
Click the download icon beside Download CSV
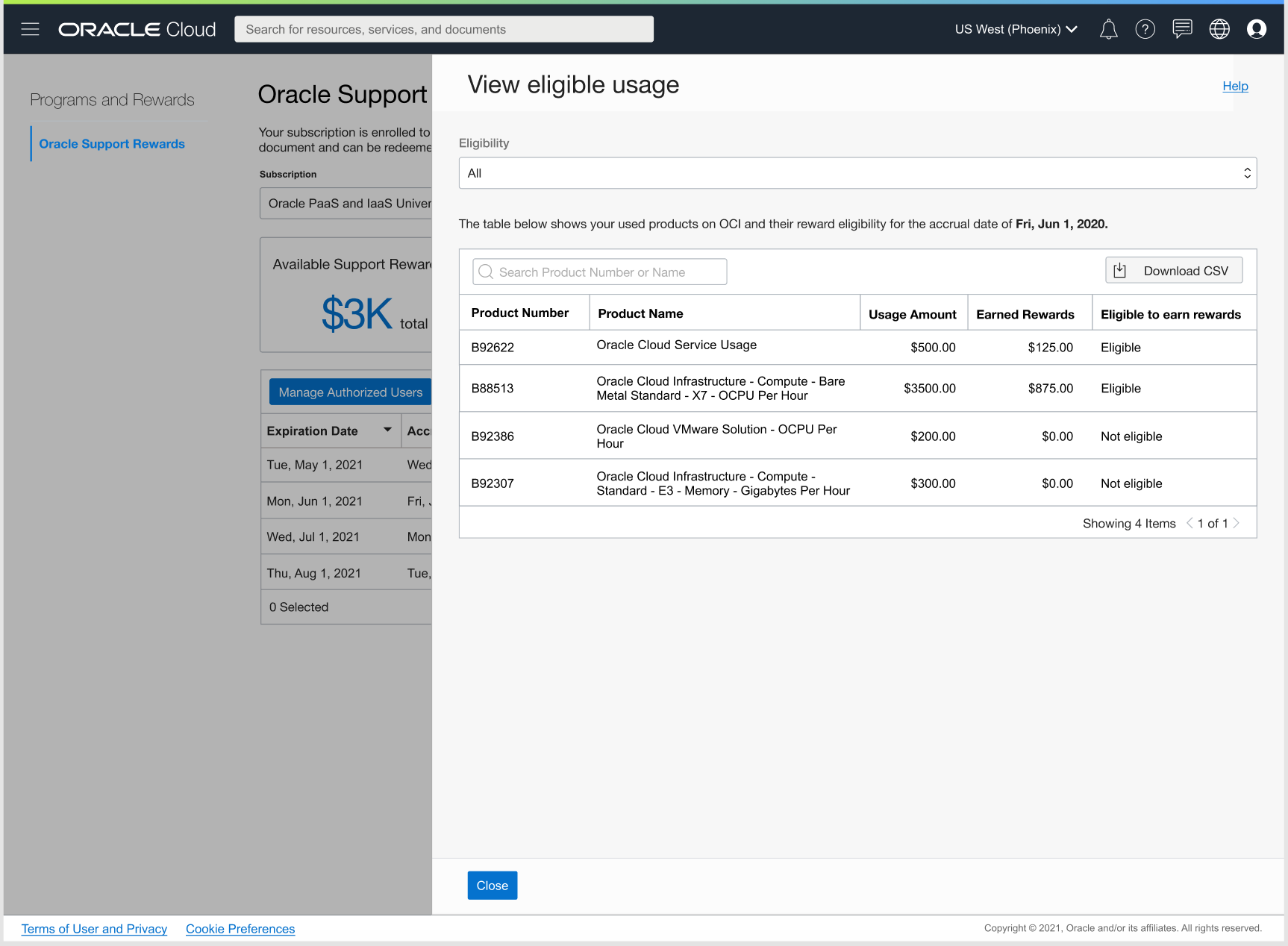click(x=1119, y=270)
